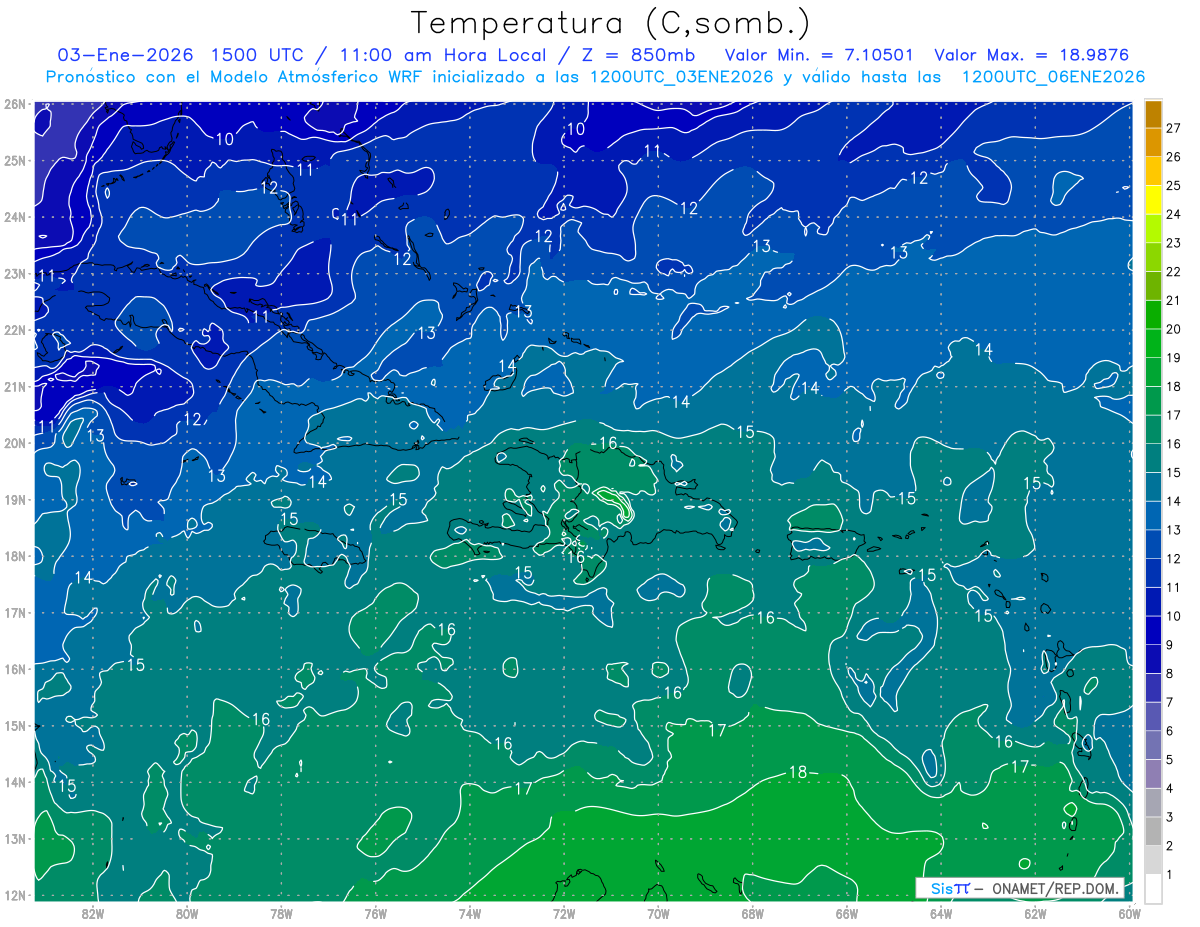The width and height of the screenshot is (1200, 927).
Task: Click the '20N' latitude axis label
Action: pos(14,443)
